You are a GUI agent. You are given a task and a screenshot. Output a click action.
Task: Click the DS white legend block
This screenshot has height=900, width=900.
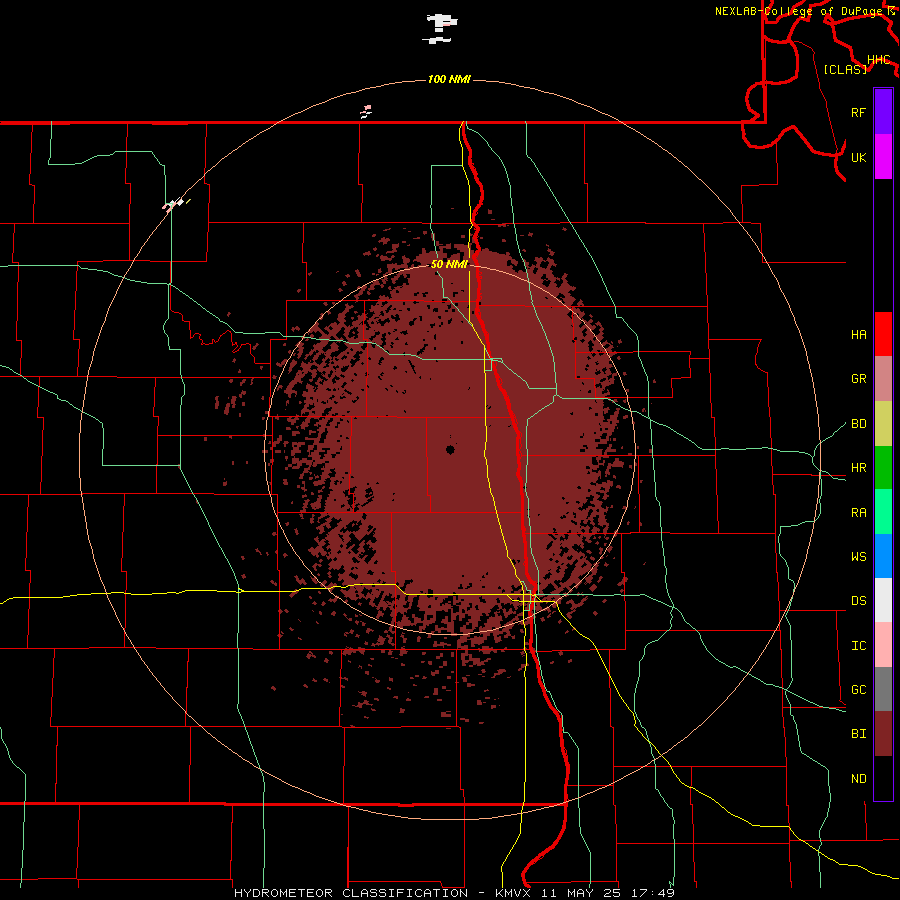883,600
